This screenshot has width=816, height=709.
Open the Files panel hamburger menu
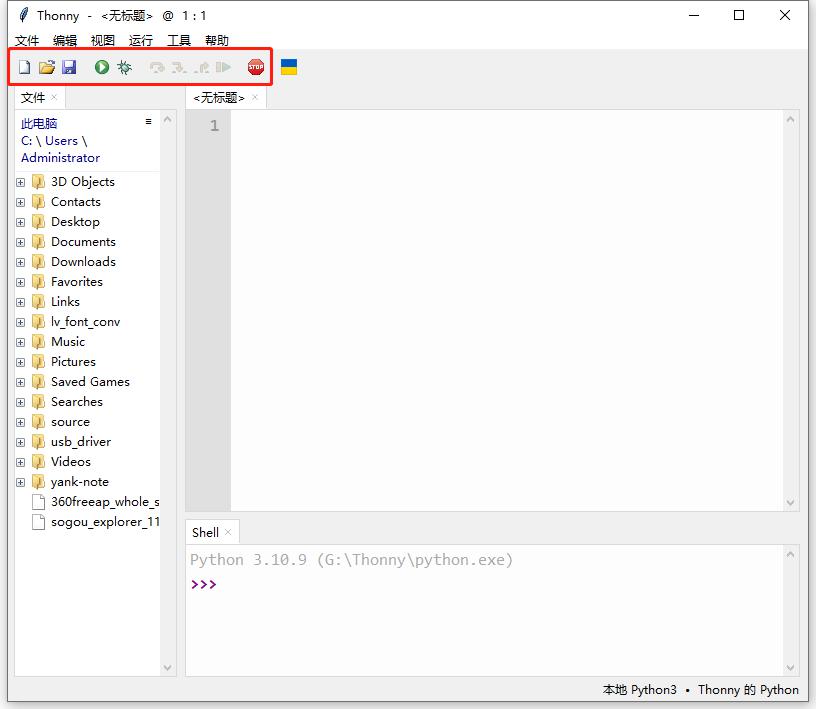click(149, 122)
